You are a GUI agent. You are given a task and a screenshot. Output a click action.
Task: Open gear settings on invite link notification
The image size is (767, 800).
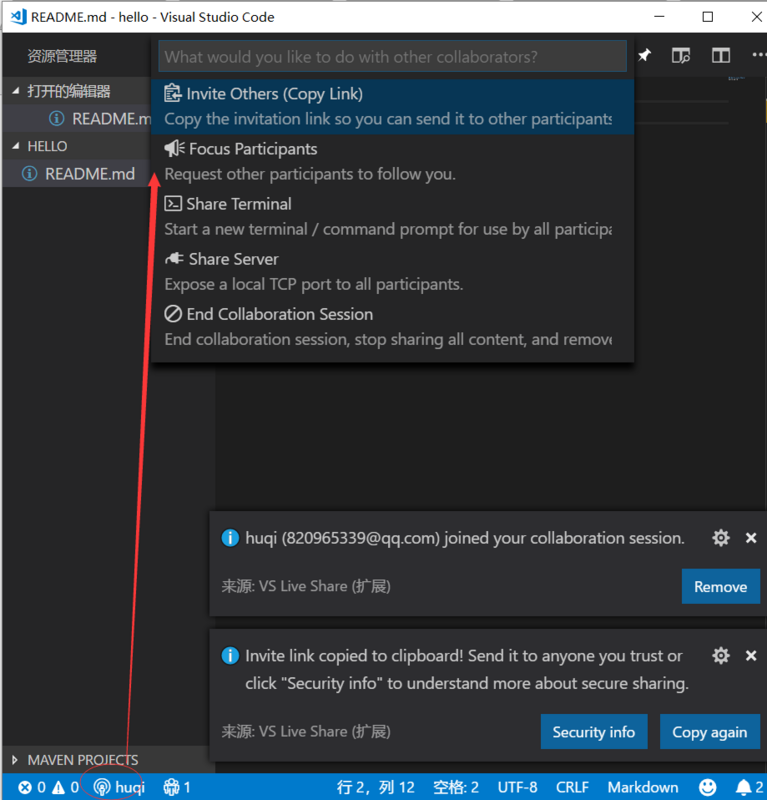pyautogui.click(x=721, y=656)
